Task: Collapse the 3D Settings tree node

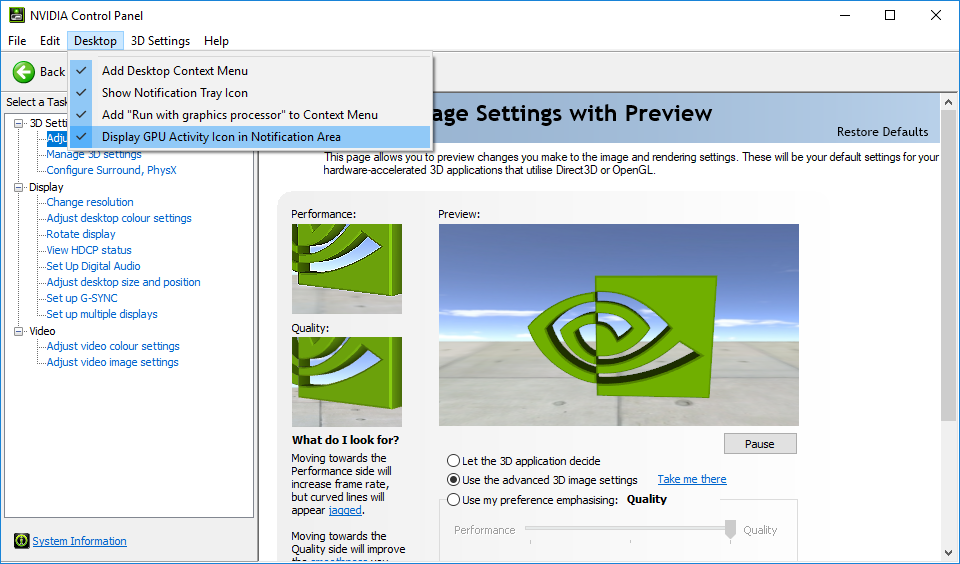Action: click(18, 123)
